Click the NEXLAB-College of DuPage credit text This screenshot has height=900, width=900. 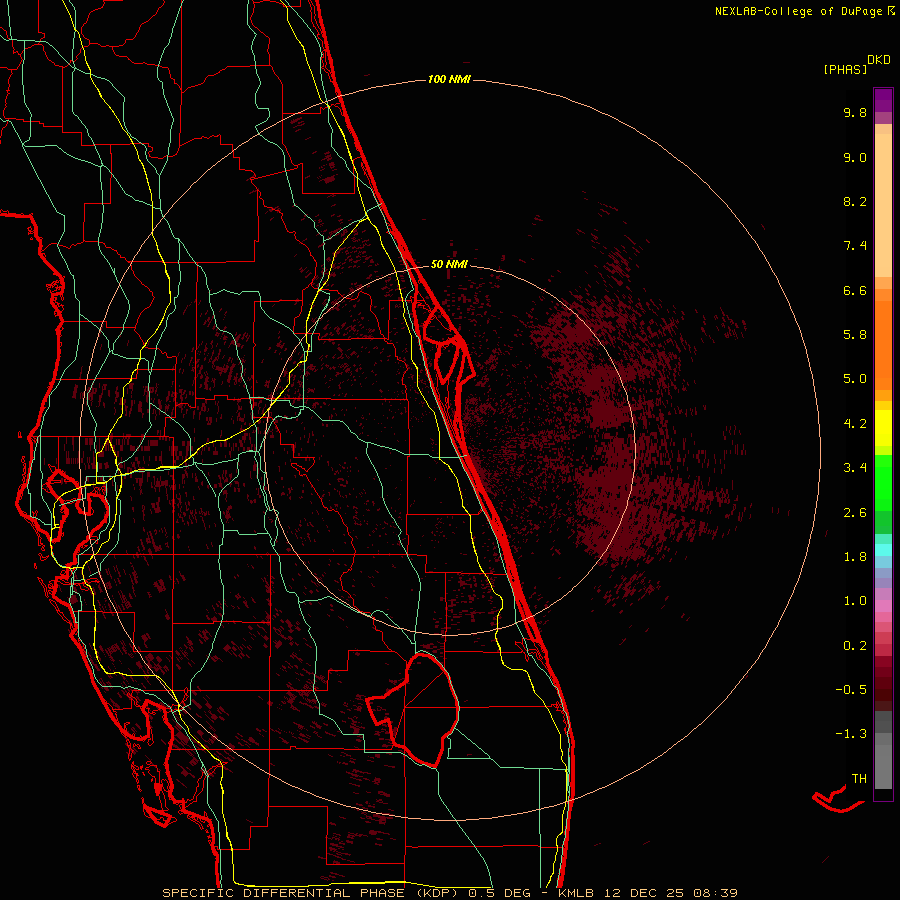click(x=805, y=11)
